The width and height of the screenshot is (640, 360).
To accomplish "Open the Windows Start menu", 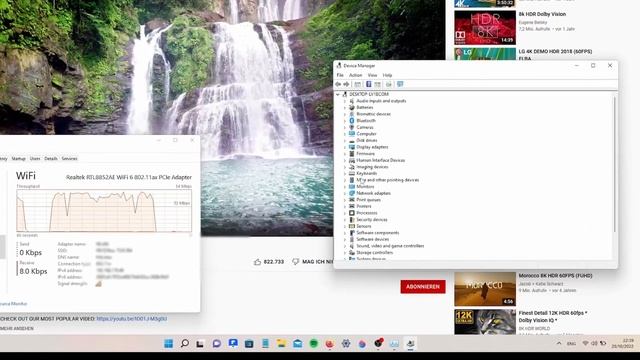I will [x=169, y=344].
